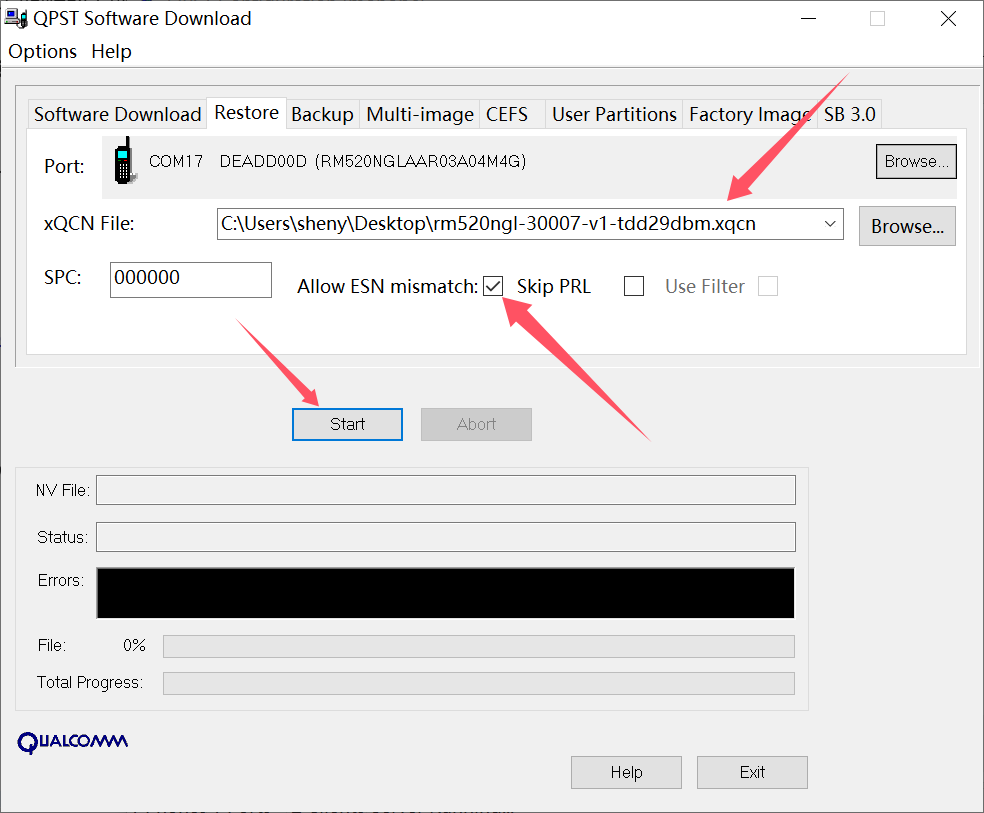The width and height of the screenshot is (984, 813).
Task: Select the Factory Image tab
Action: [750, 114]
